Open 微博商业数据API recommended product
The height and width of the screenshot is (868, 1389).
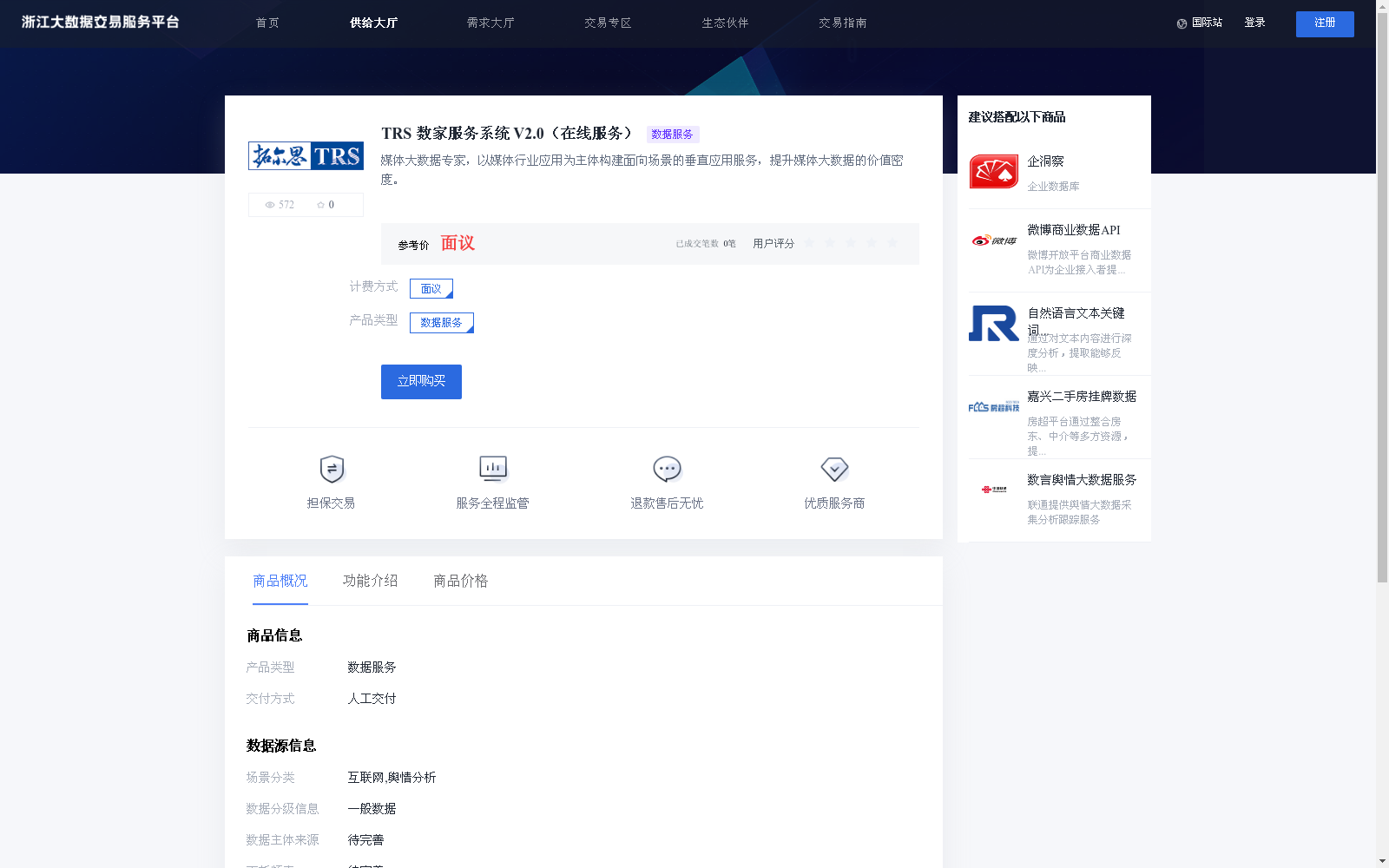coord(1074,230)
